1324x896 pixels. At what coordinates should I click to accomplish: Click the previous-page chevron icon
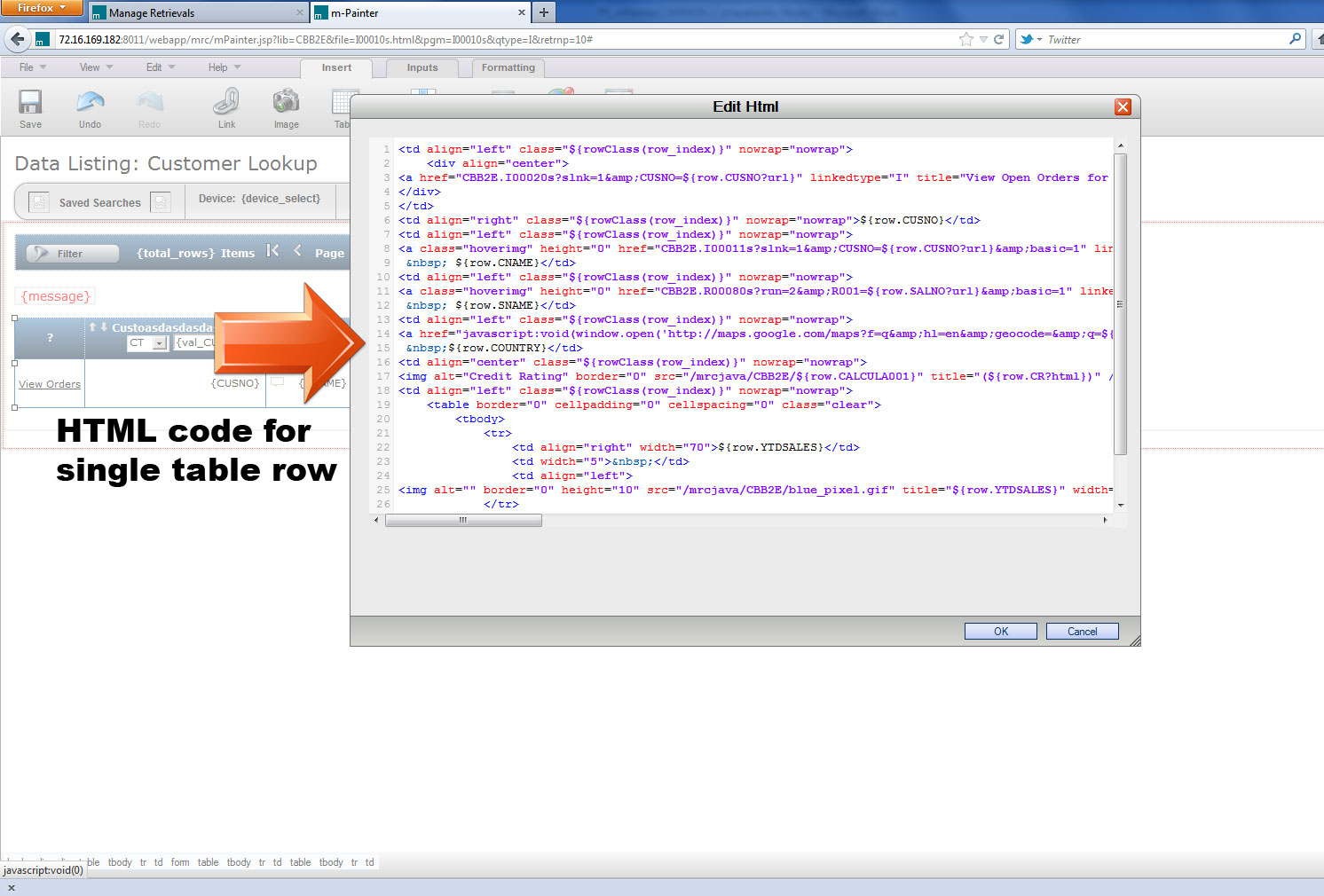click(297, 251)
